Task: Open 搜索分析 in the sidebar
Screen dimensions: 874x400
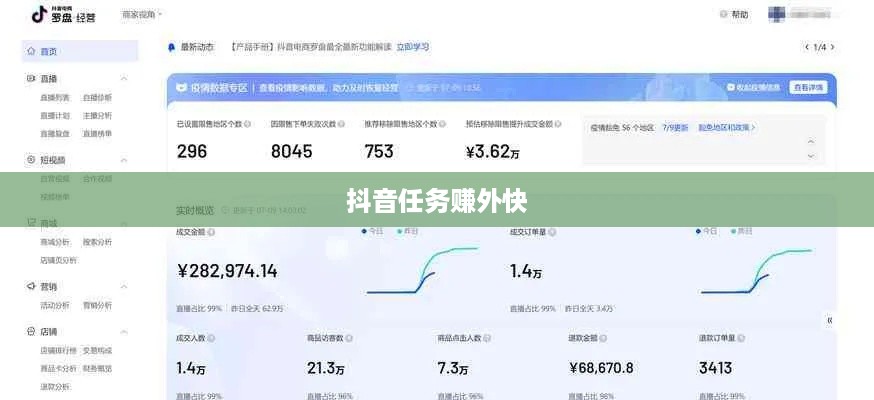Action: click(x=98, y=242)
